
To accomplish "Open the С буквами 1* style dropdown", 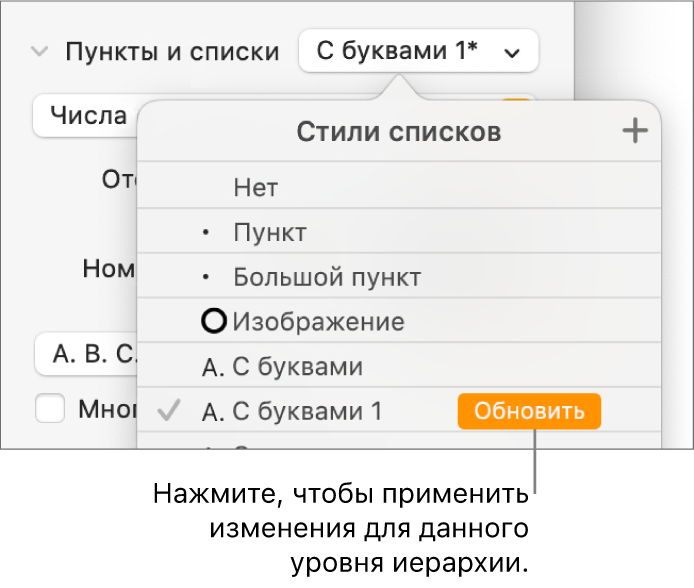I will 419,50.
